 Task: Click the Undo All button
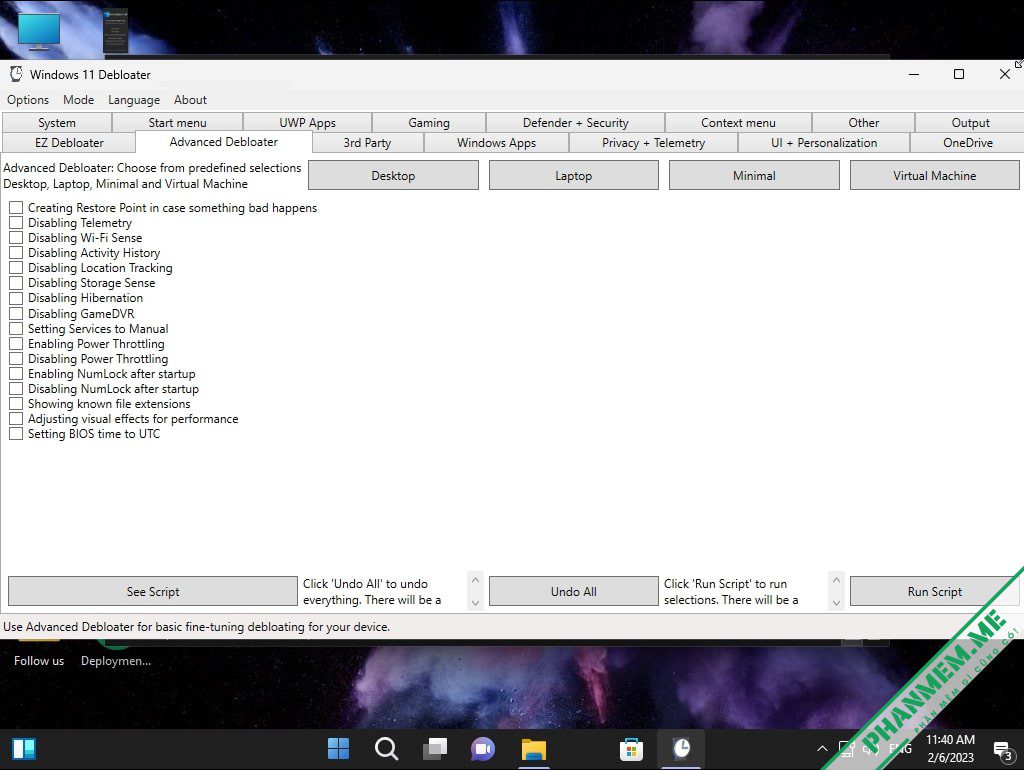coord(573,592)
